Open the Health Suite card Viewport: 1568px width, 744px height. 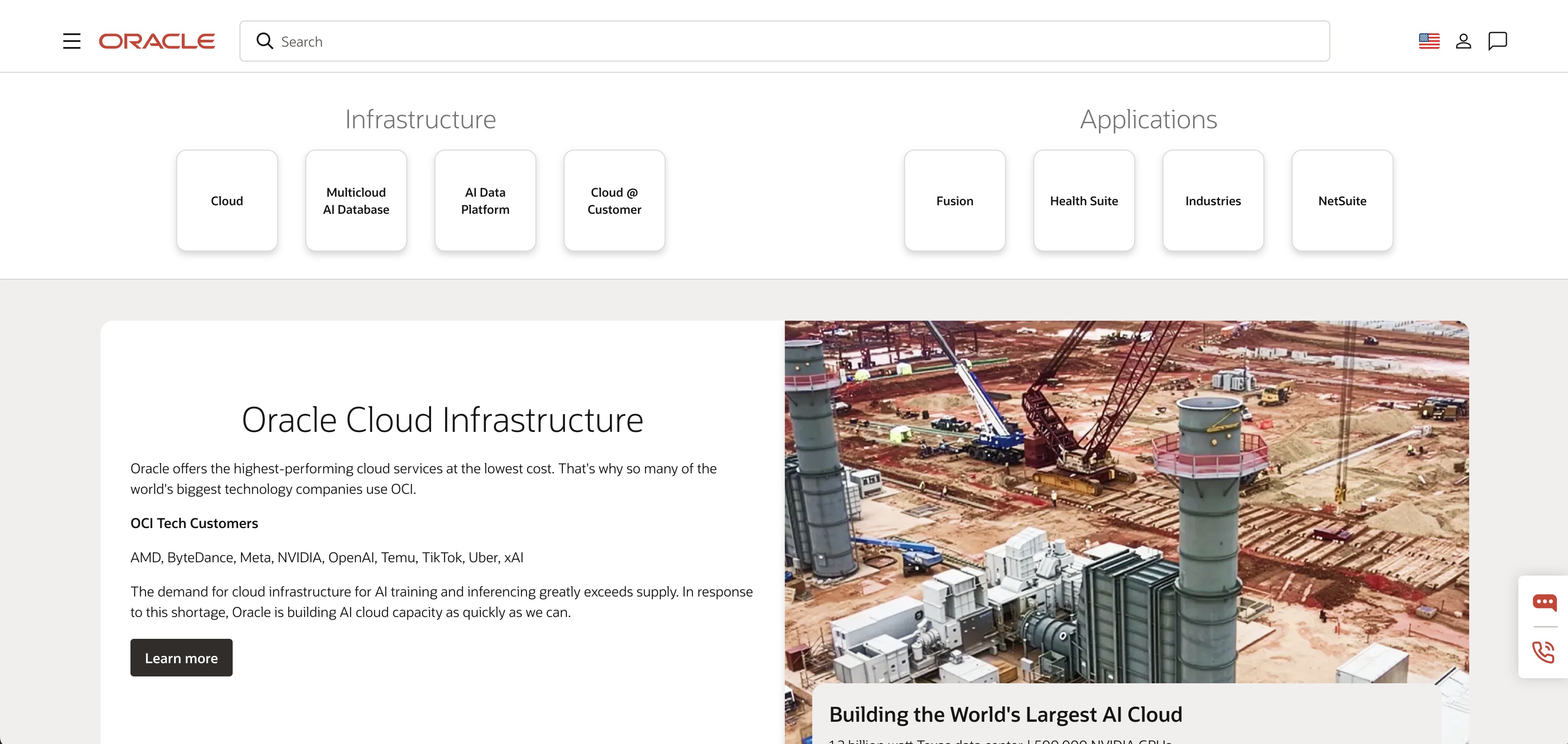pyautogui.click(x=1083, y=201)
